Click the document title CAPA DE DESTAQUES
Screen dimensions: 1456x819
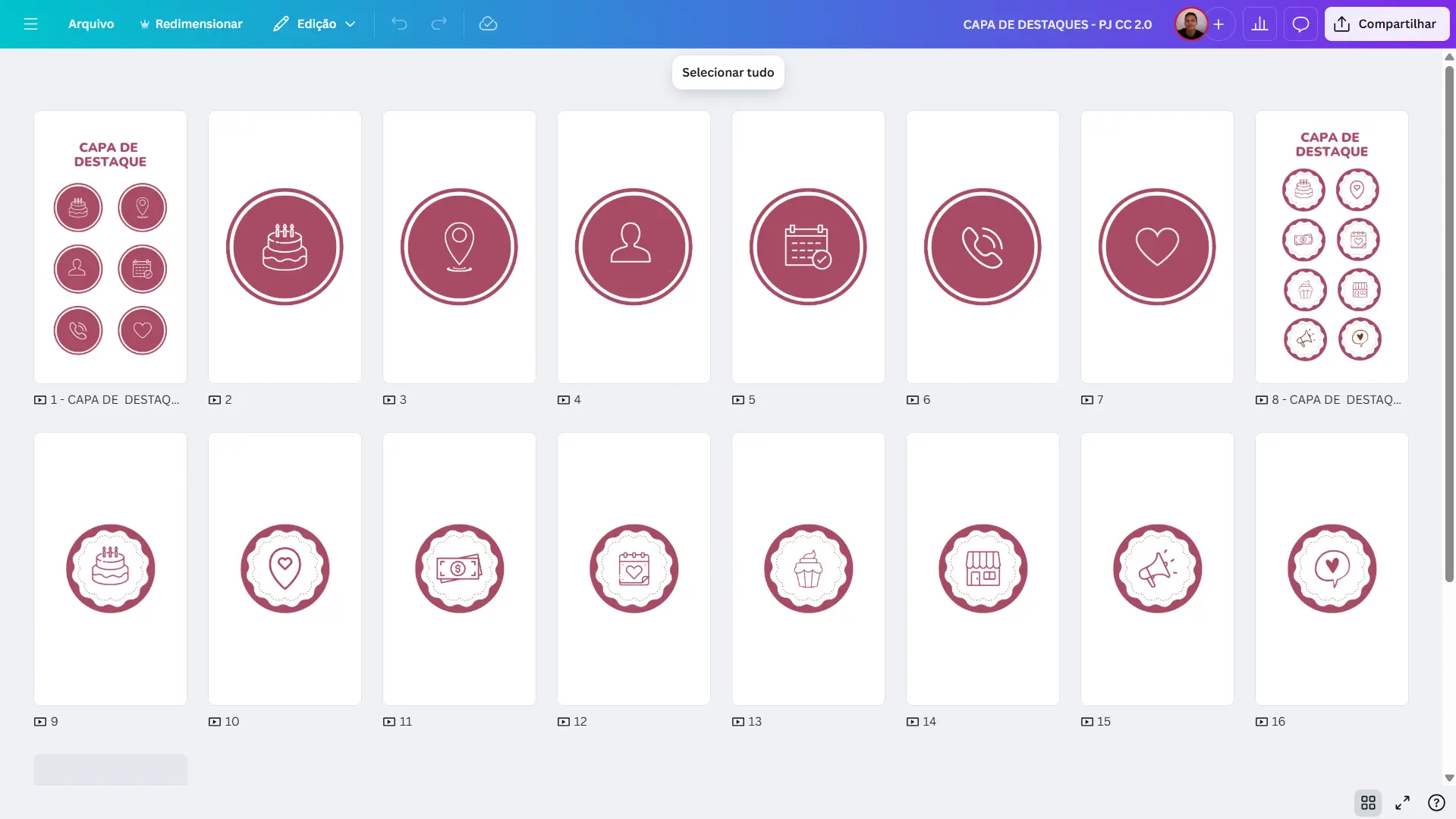coord(1057,24)
